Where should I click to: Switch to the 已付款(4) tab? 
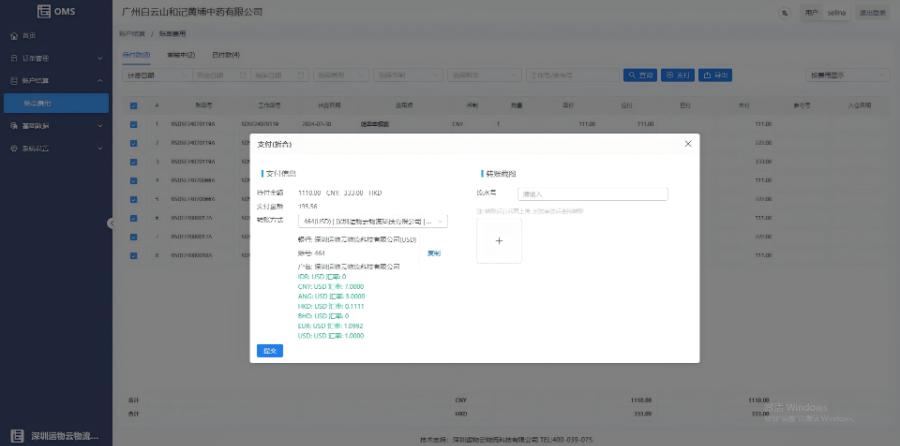225,54
